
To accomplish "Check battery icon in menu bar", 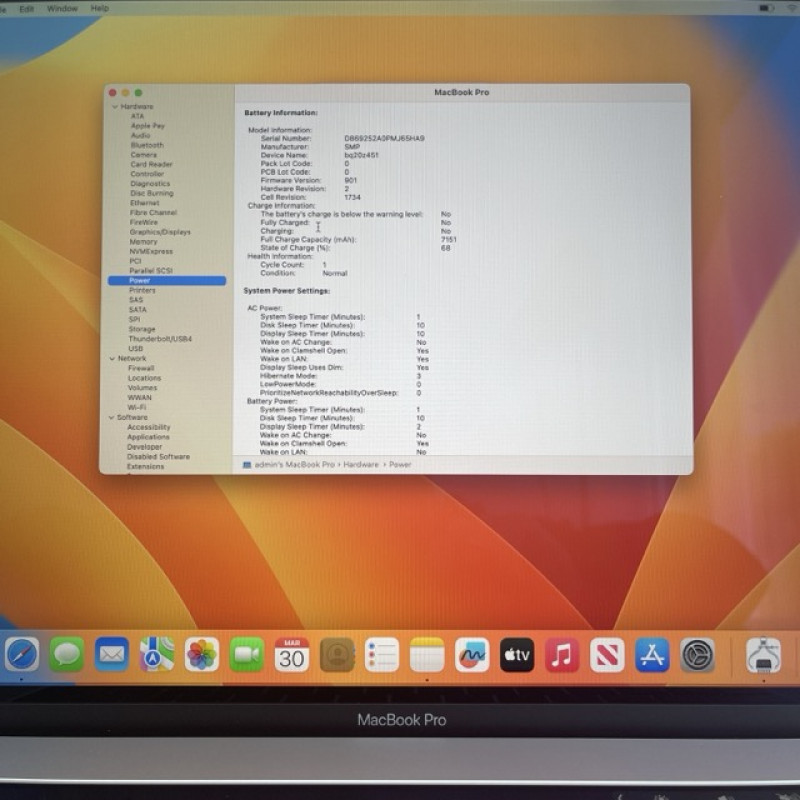I will tap(765, 8).
